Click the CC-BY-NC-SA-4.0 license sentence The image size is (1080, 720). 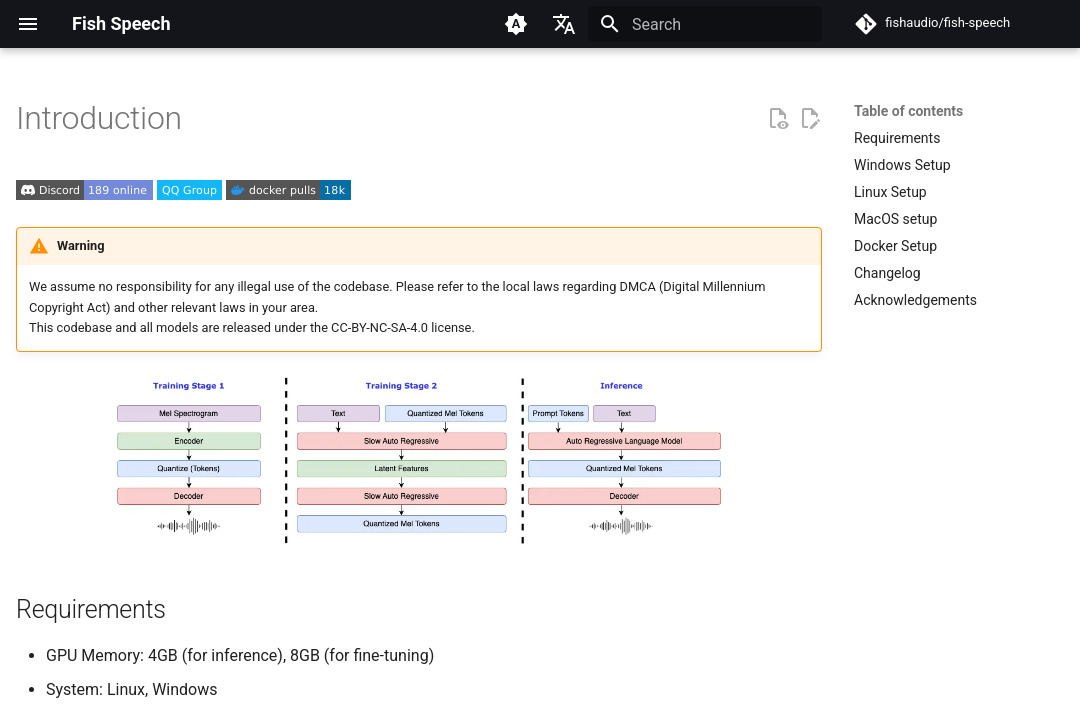click(251, 327)
